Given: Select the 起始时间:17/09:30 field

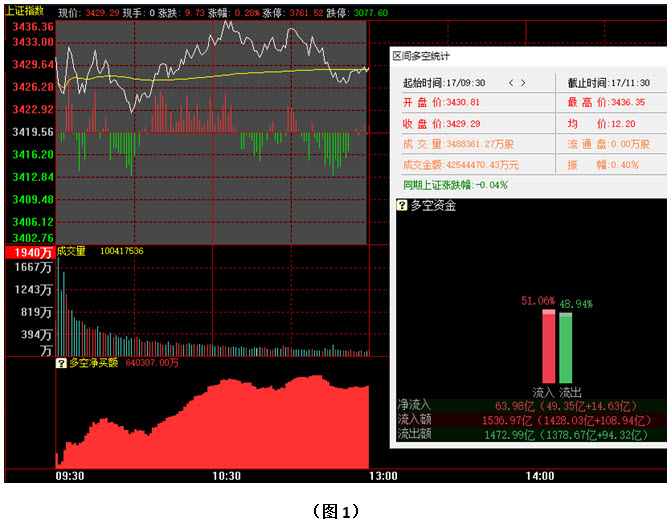Looking at the screenshot, I should (444, 83).
